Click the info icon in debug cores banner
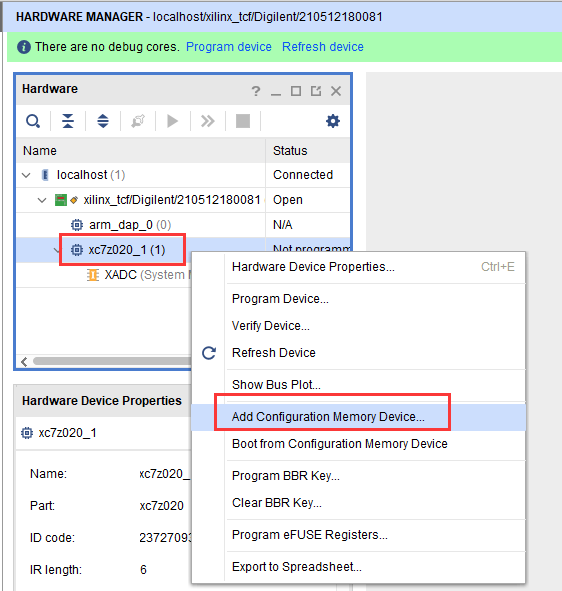Screen dimensions: 562x591 click(24, 47)
